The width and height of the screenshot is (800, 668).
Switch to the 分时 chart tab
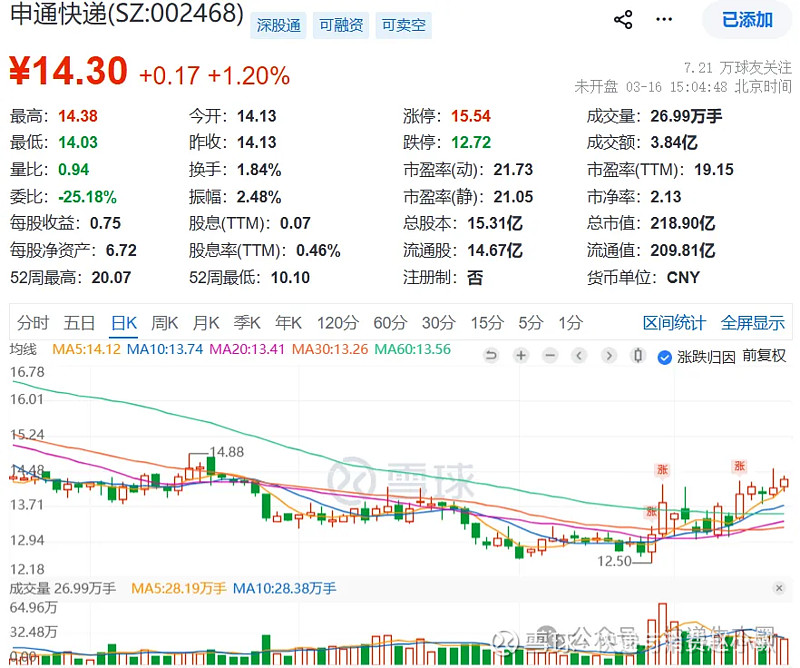point(33,323)
